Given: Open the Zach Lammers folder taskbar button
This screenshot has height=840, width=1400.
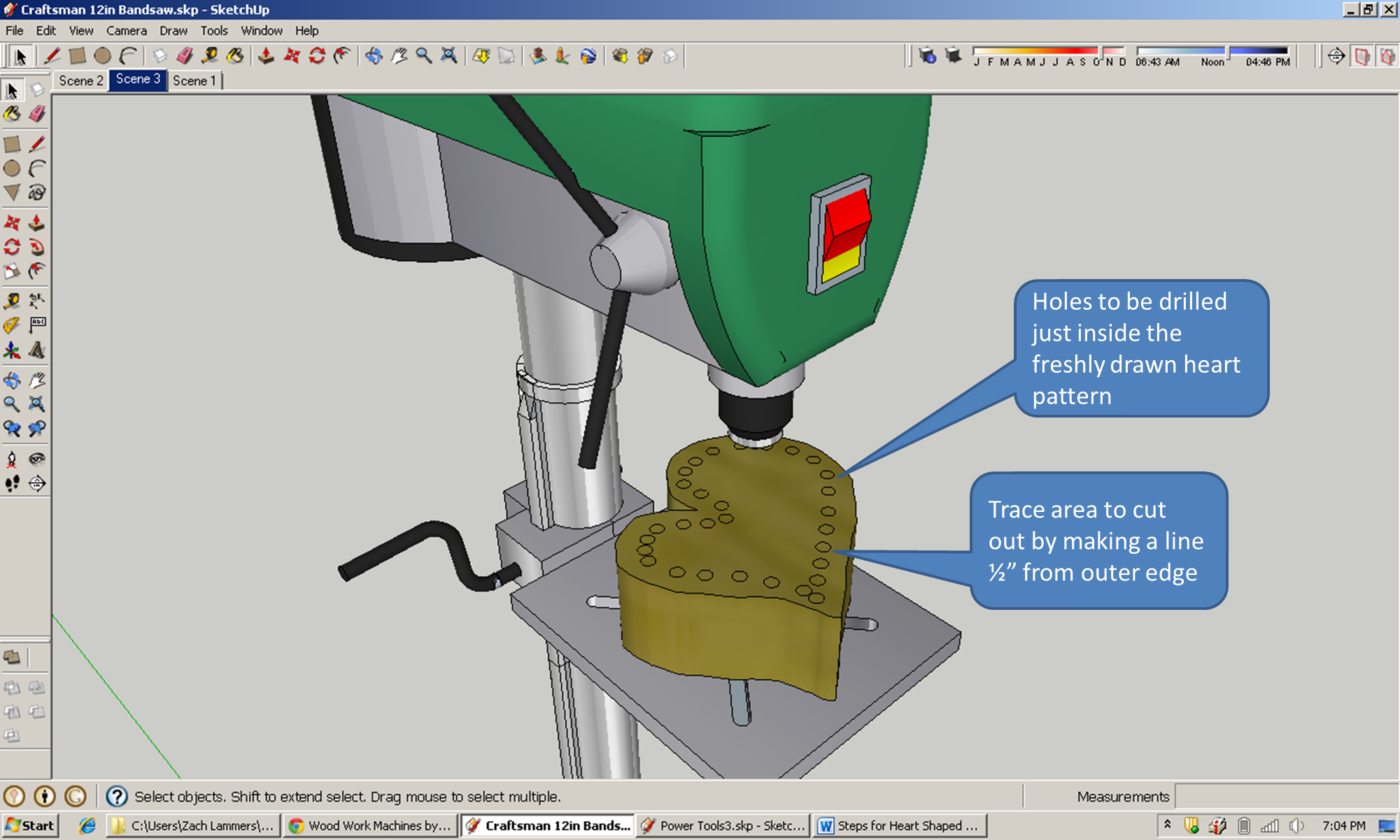Looking at the screenshot, I should [x=193, y=826].
